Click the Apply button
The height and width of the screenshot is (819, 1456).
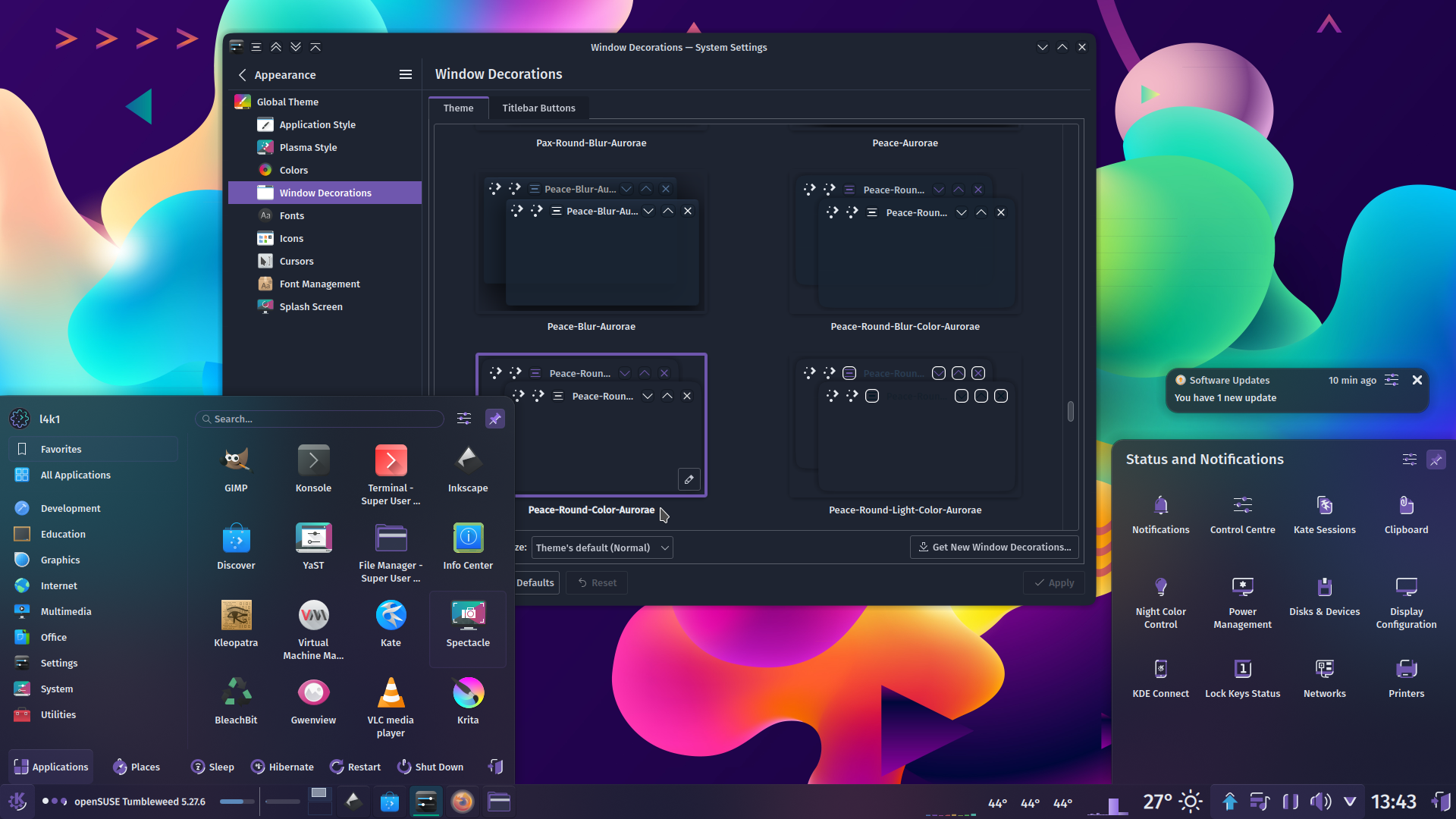point(1053,582)
